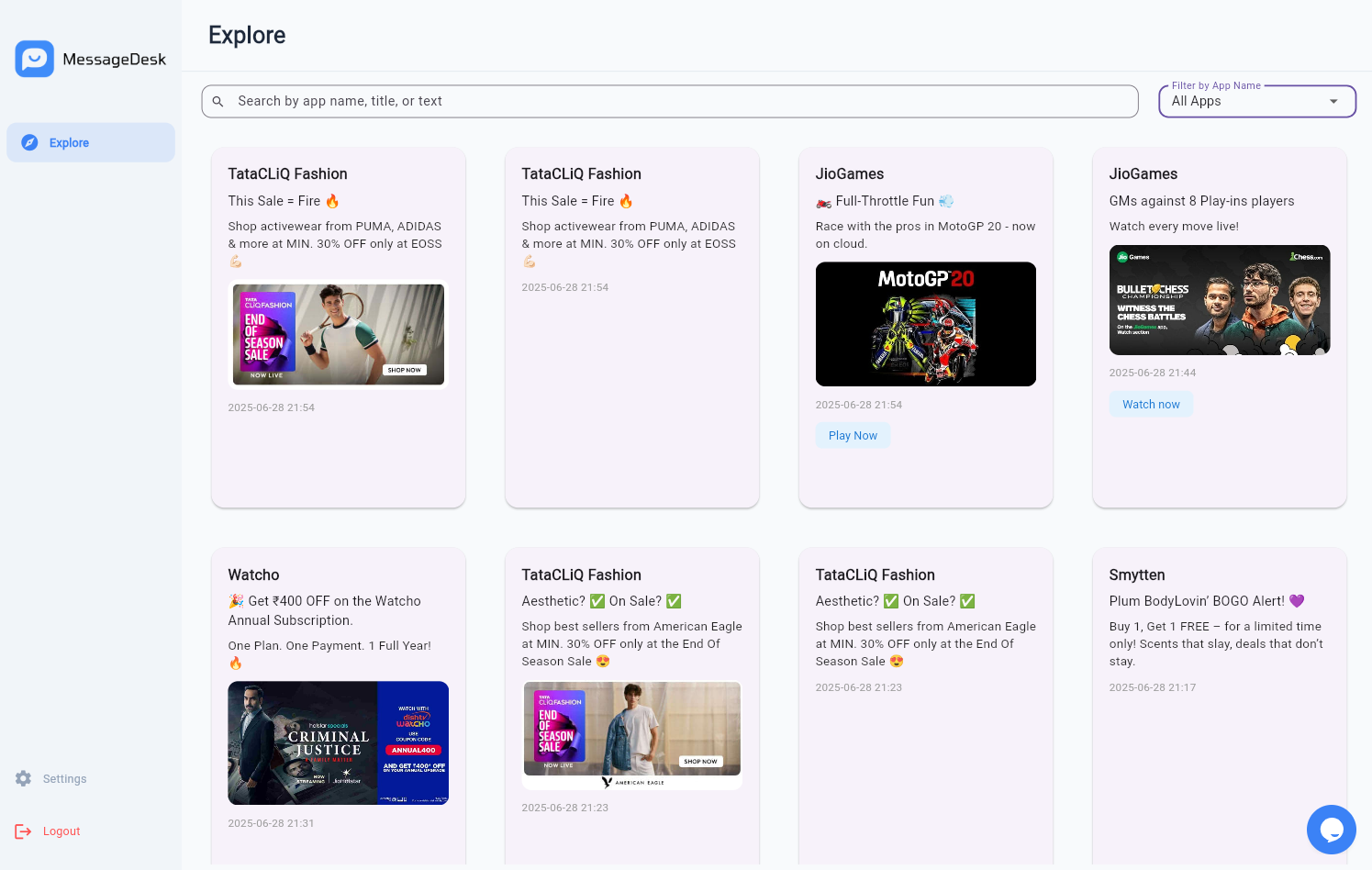Click the Watcho card title
This screenshot has width=1372, height=870.
click(x=253, y=574)
